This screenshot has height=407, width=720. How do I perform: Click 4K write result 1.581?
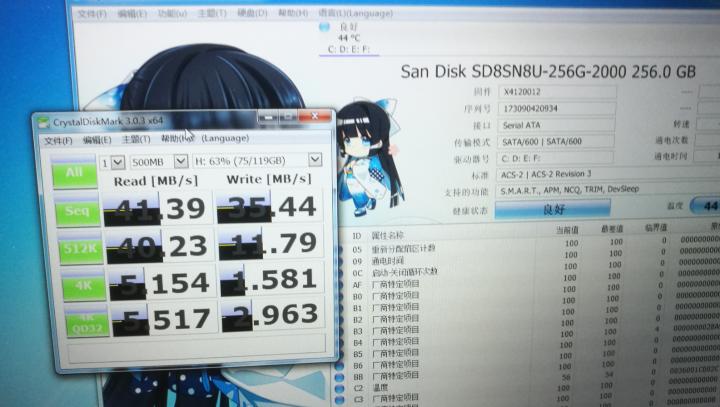pos(273,280)
